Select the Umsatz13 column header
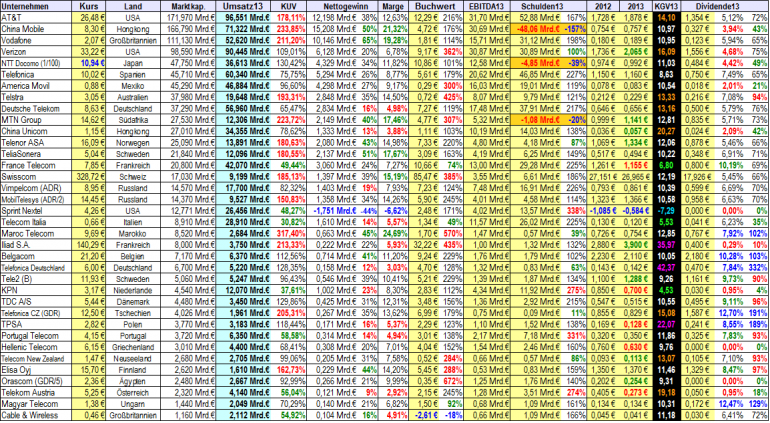Viewport: 770px width, 423px height. [243, 6]
